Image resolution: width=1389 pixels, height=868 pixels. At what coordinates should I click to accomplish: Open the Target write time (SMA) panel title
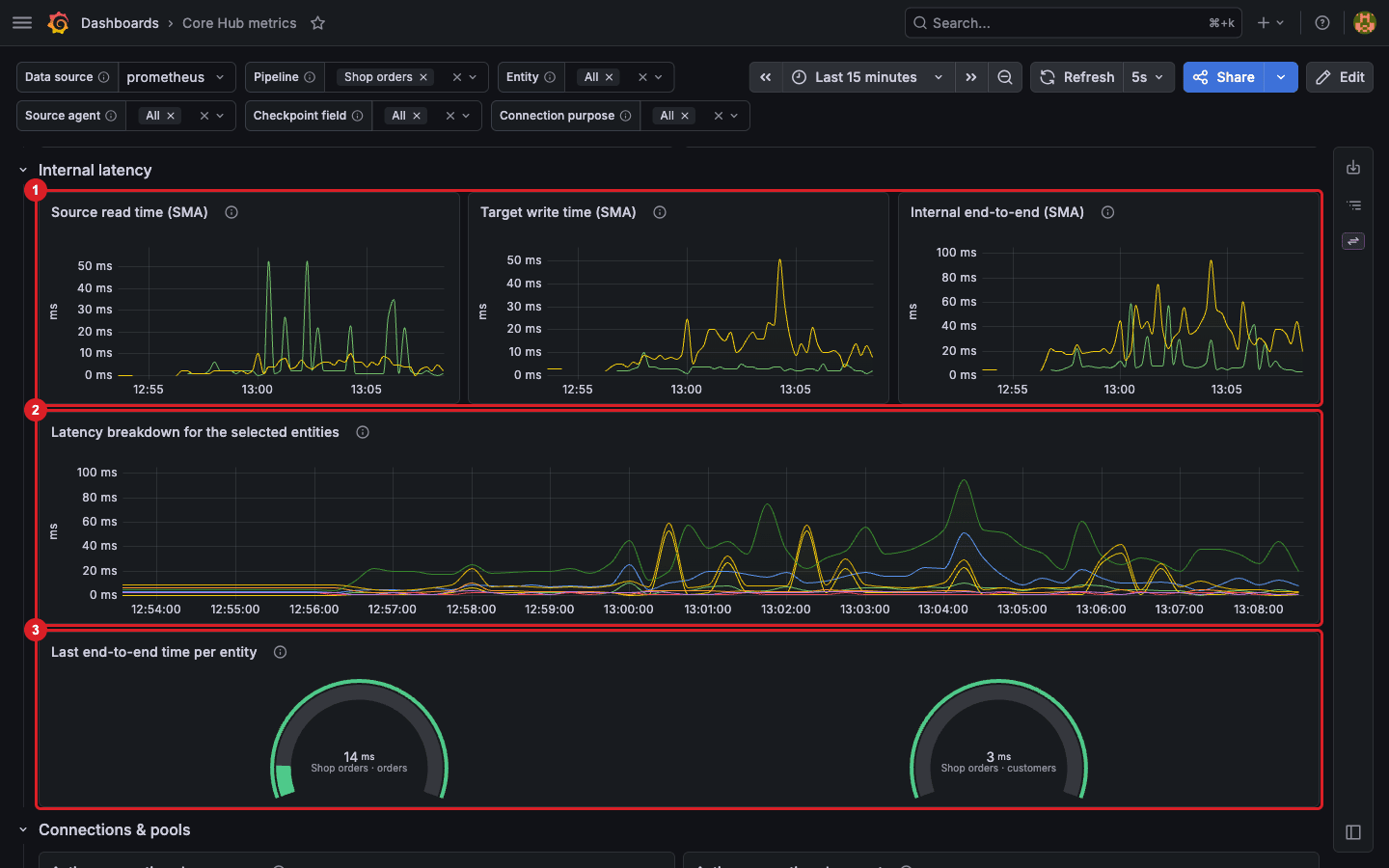tap(558, 212)
